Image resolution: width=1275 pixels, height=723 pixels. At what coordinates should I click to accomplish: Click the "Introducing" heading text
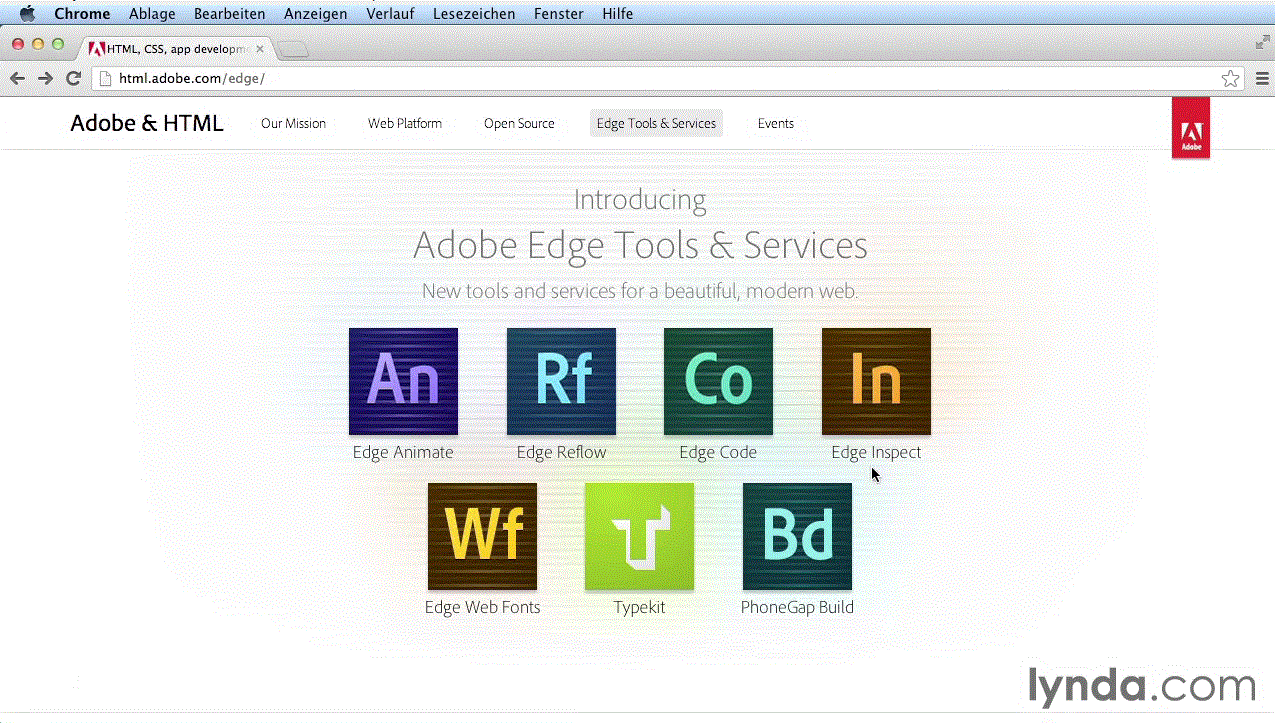pos(640,200)
